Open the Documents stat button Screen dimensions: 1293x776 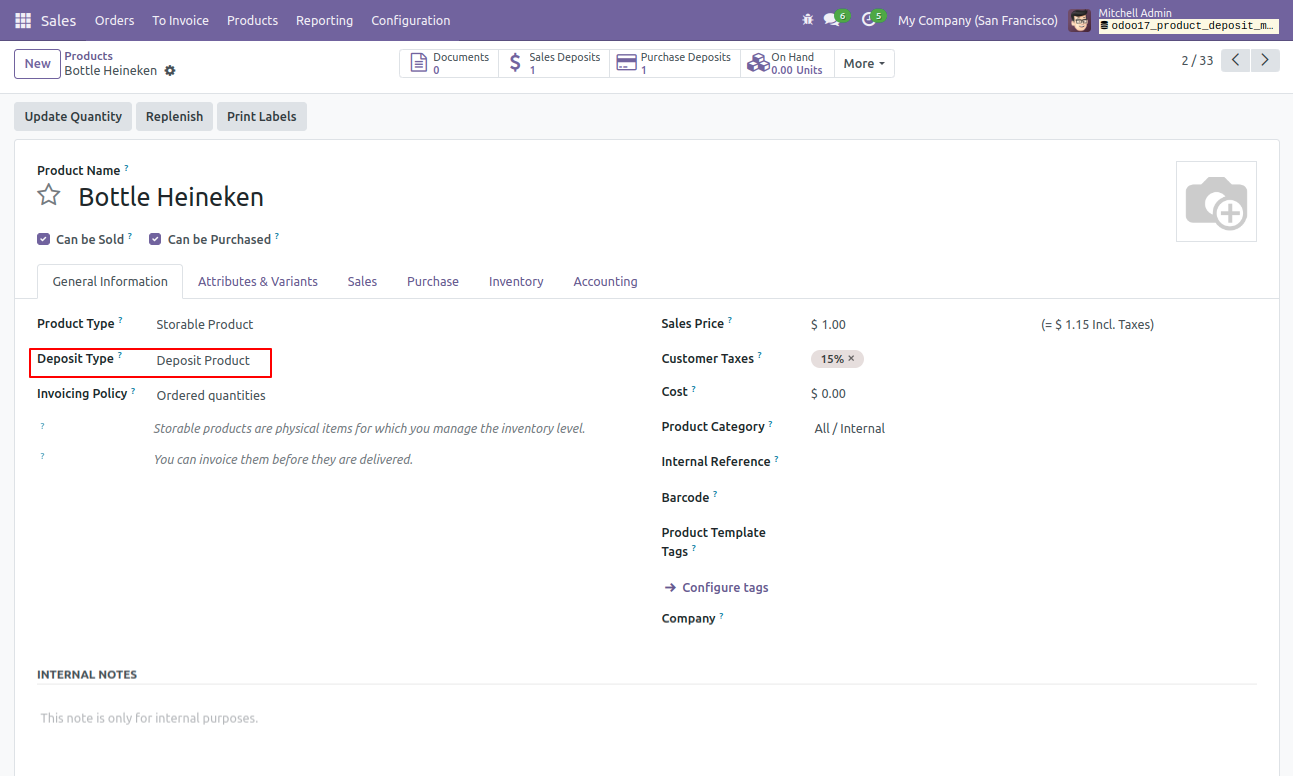(449, 63)
